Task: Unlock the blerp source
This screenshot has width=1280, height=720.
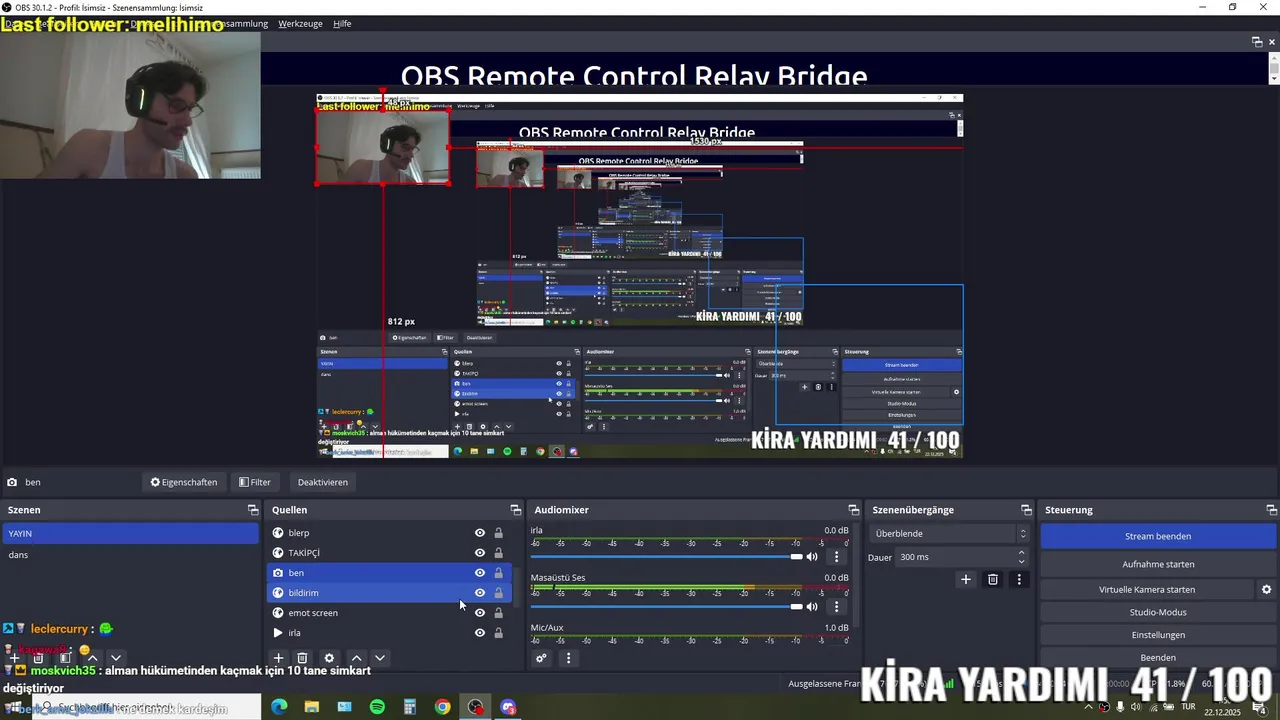Action: (x=499, y=533)
